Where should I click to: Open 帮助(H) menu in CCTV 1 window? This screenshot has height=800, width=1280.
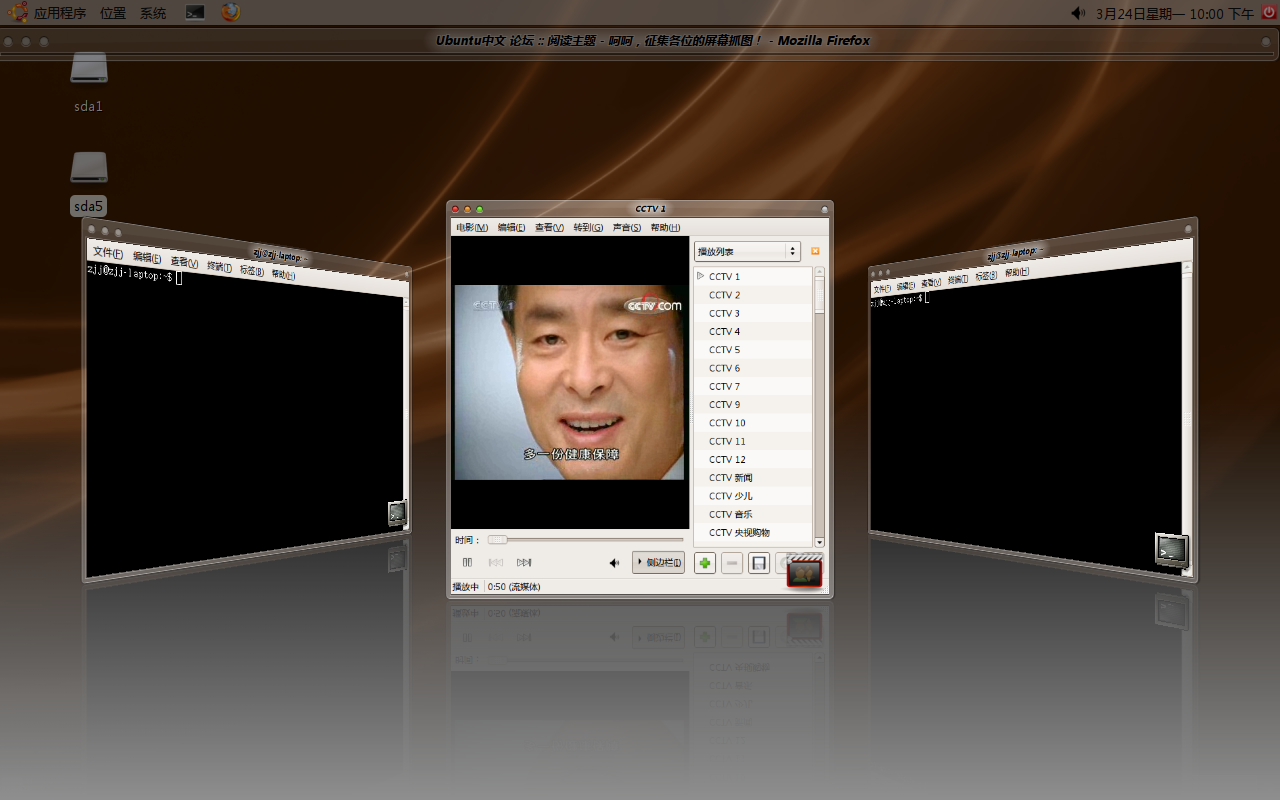click(665, 228)
